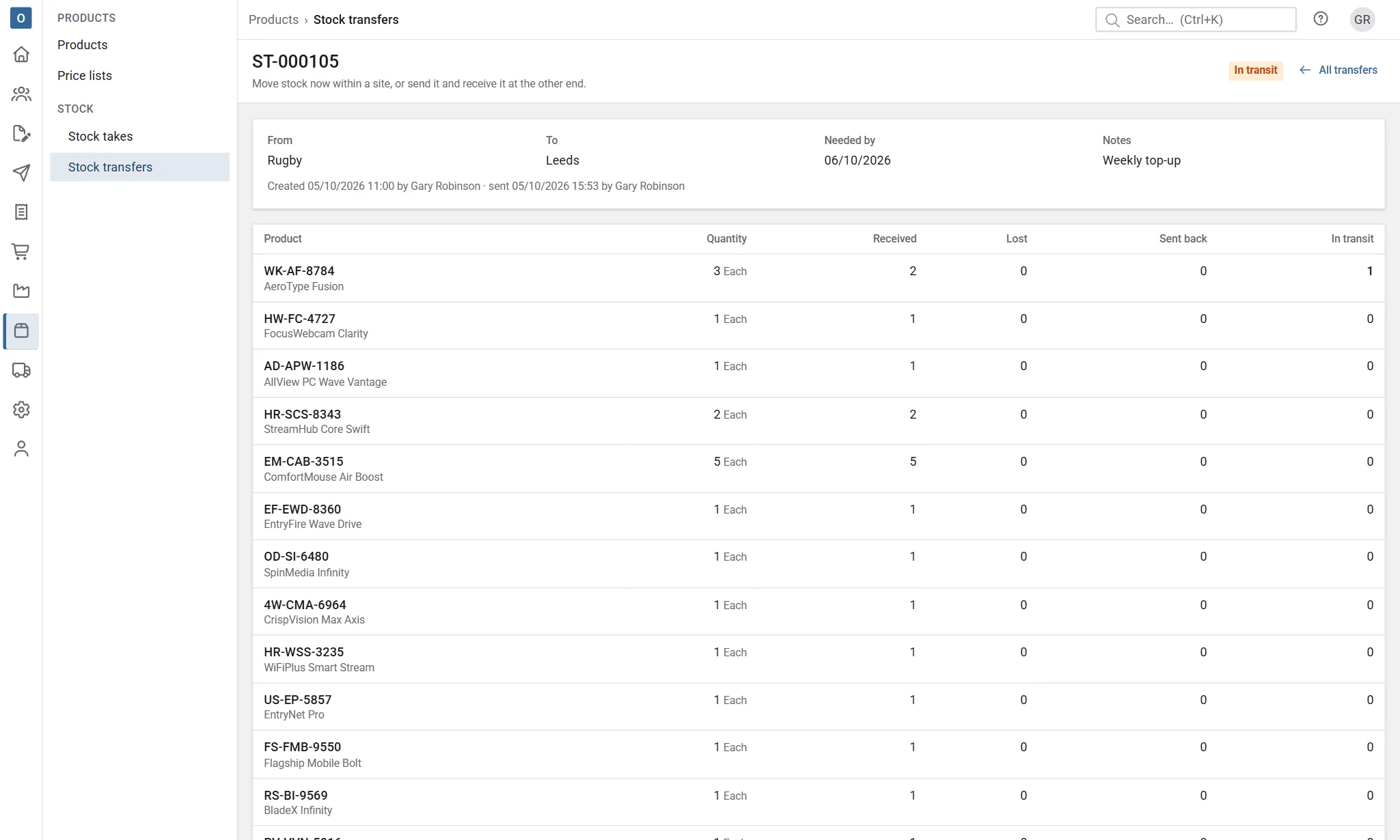This screenshot has height=840, width=1400.
Task: Click the Weekly top-up note
Action: click(x=1141, y=160)
